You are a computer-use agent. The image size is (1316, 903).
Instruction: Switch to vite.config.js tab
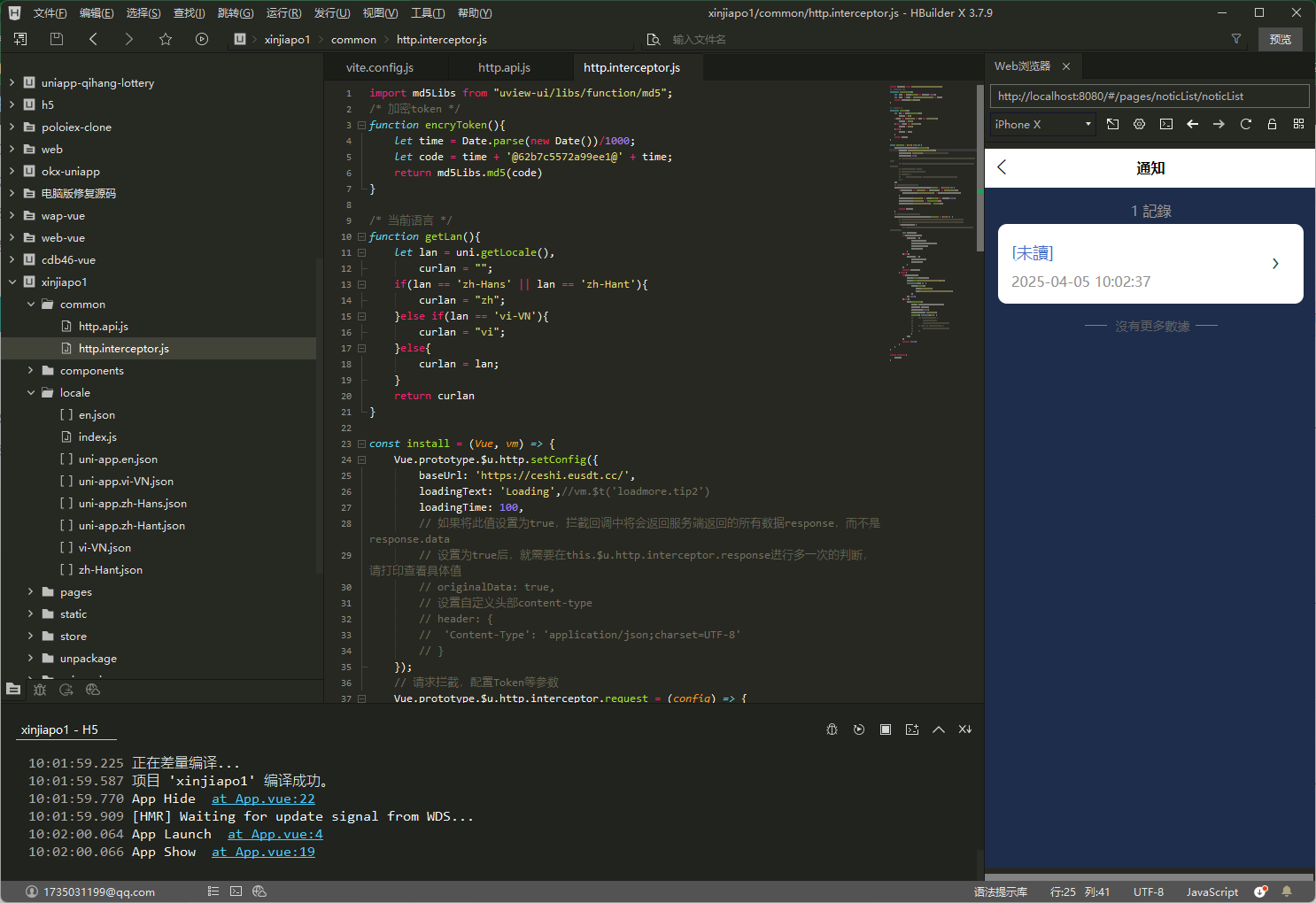click(x=380, y=67)
